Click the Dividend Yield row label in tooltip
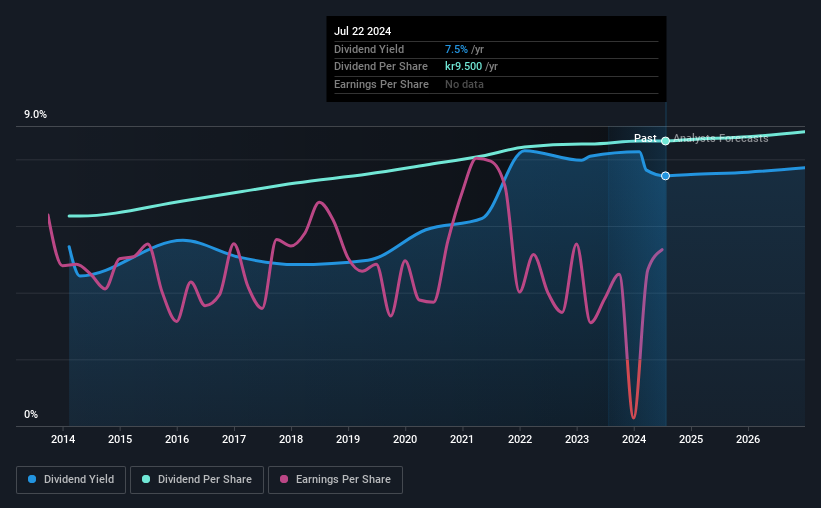The image size is (821, 508). [369, 49]
